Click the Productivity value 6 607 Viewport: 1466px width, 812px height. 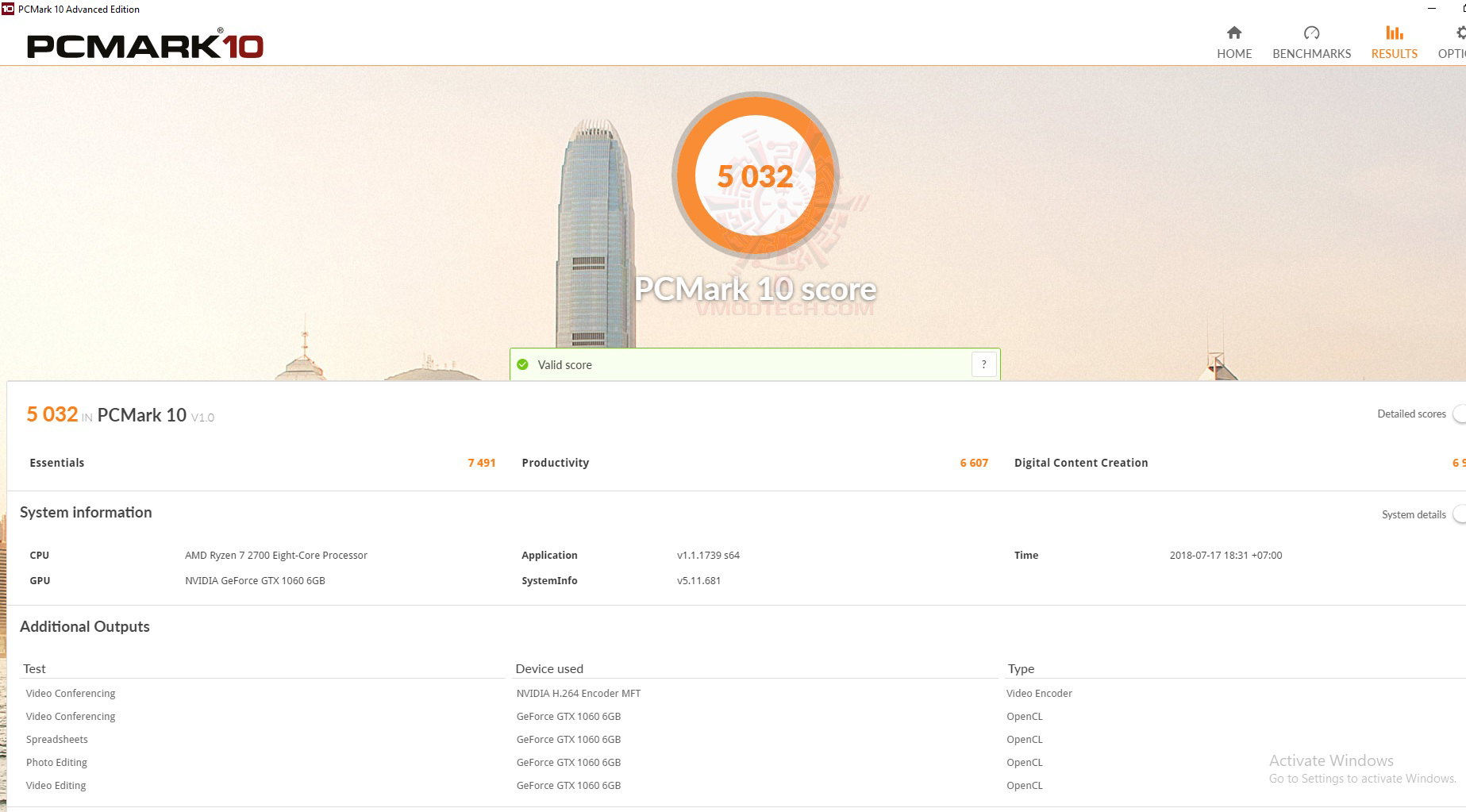pos(974,463)
